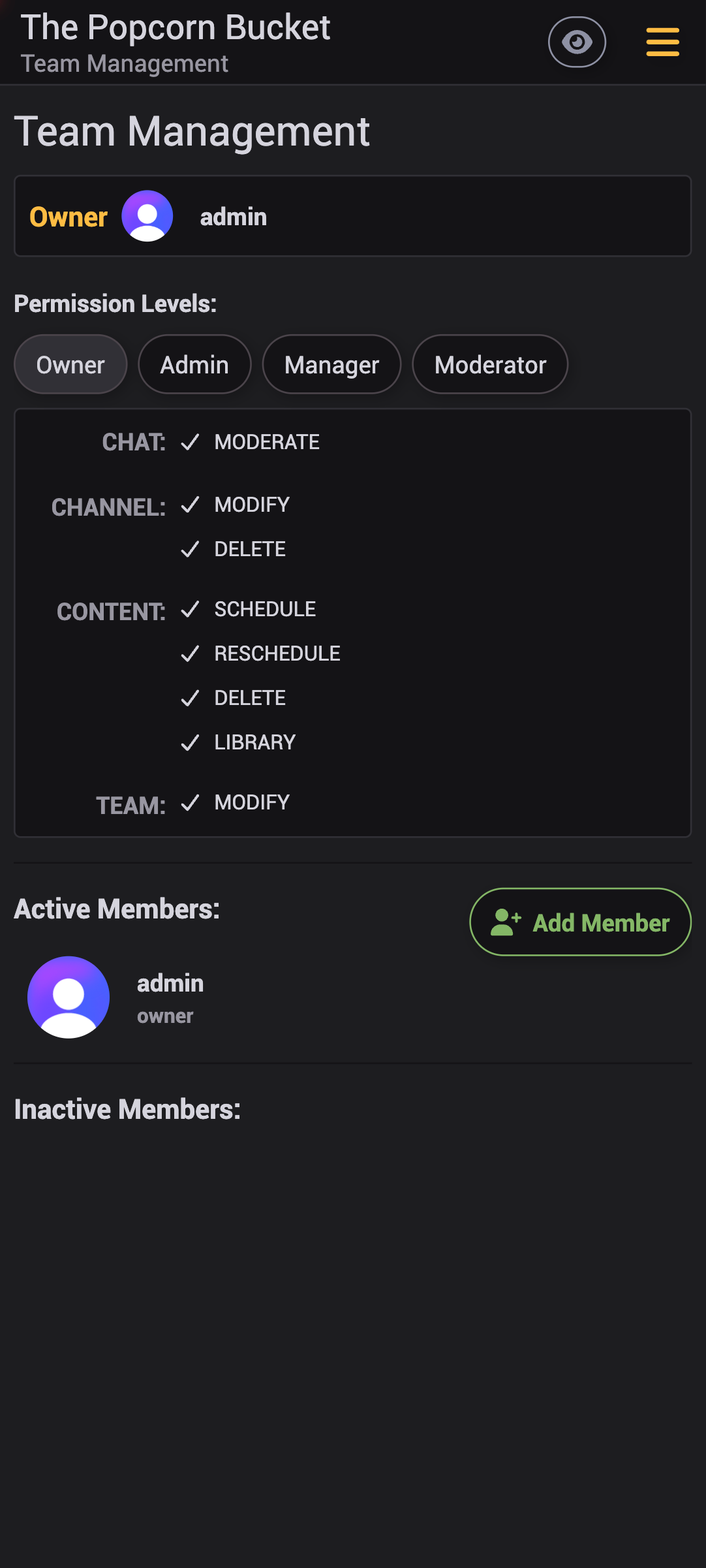Click the Channel Modify checkmark

point(190,505)
